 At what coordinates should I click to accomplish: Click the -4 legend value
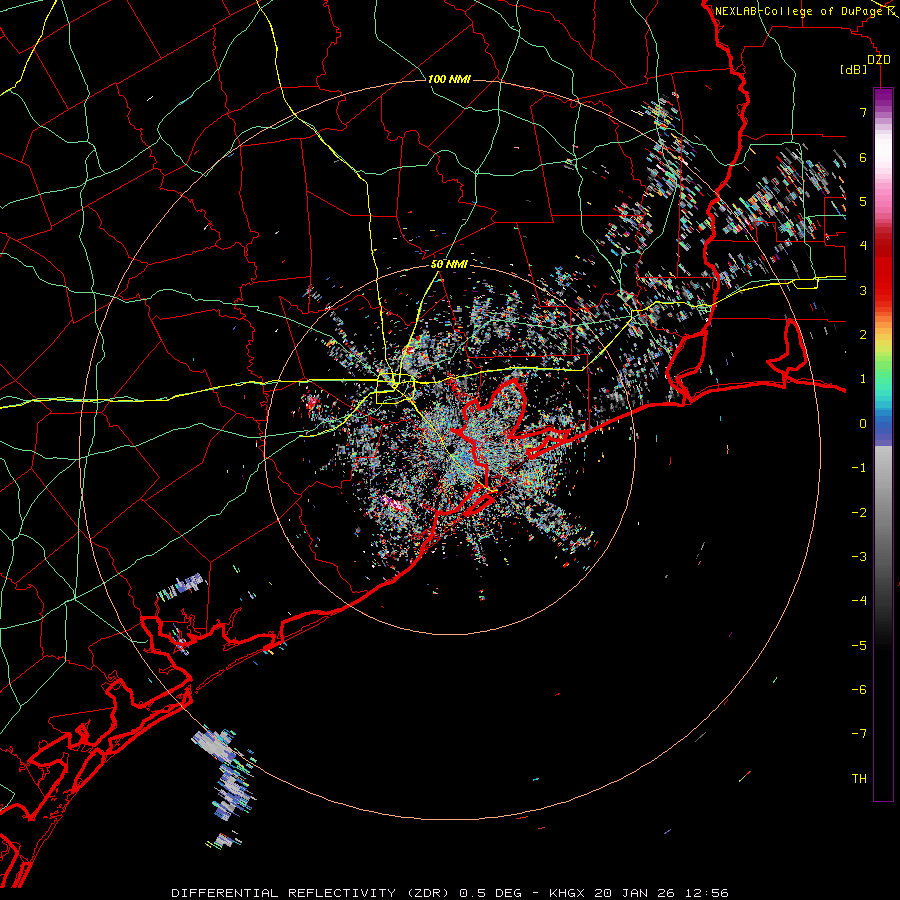pyautogui.click(x=859, y=601)
